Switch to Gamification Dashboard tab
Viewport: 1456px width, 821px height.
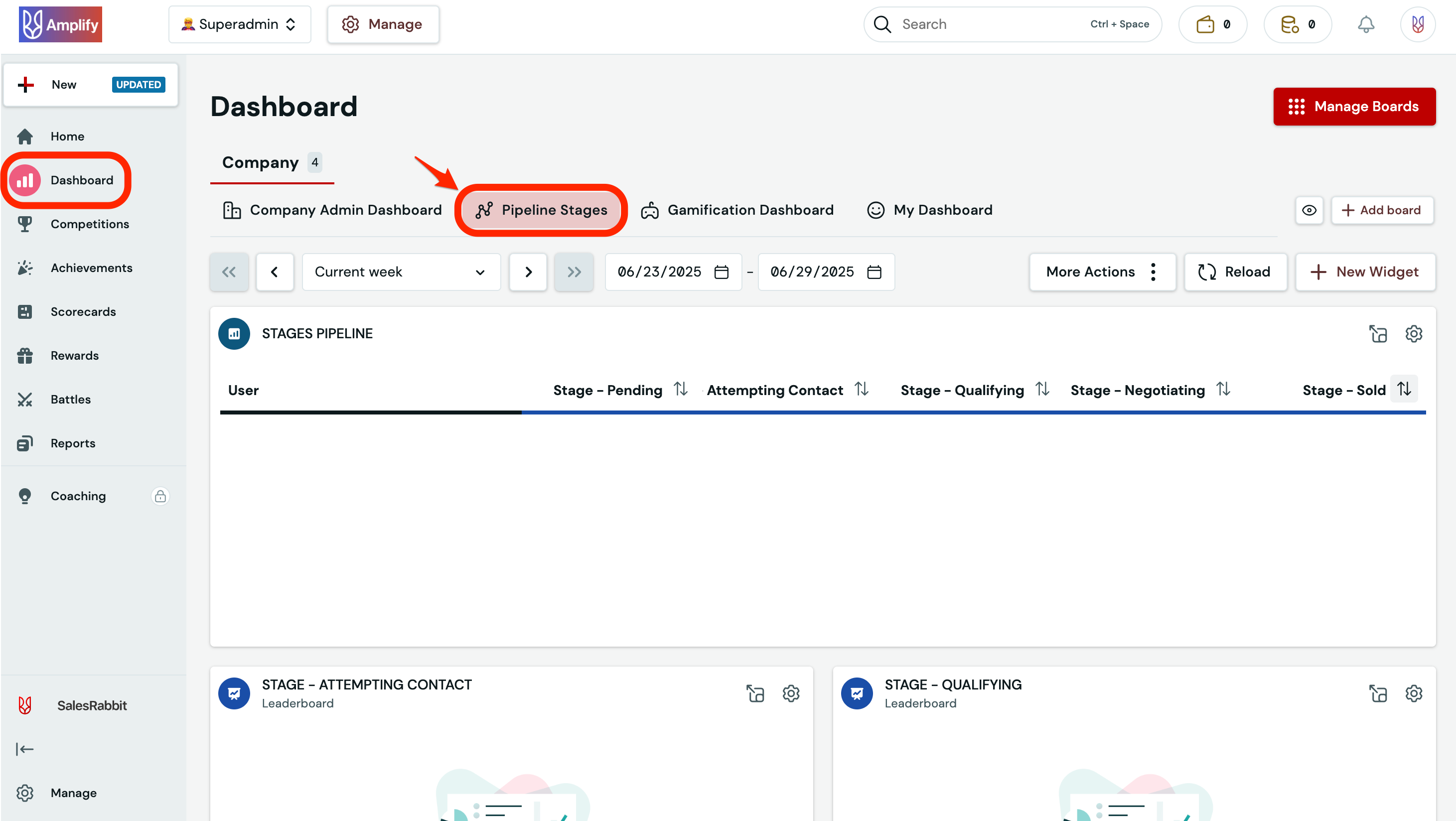coord(737,210)
